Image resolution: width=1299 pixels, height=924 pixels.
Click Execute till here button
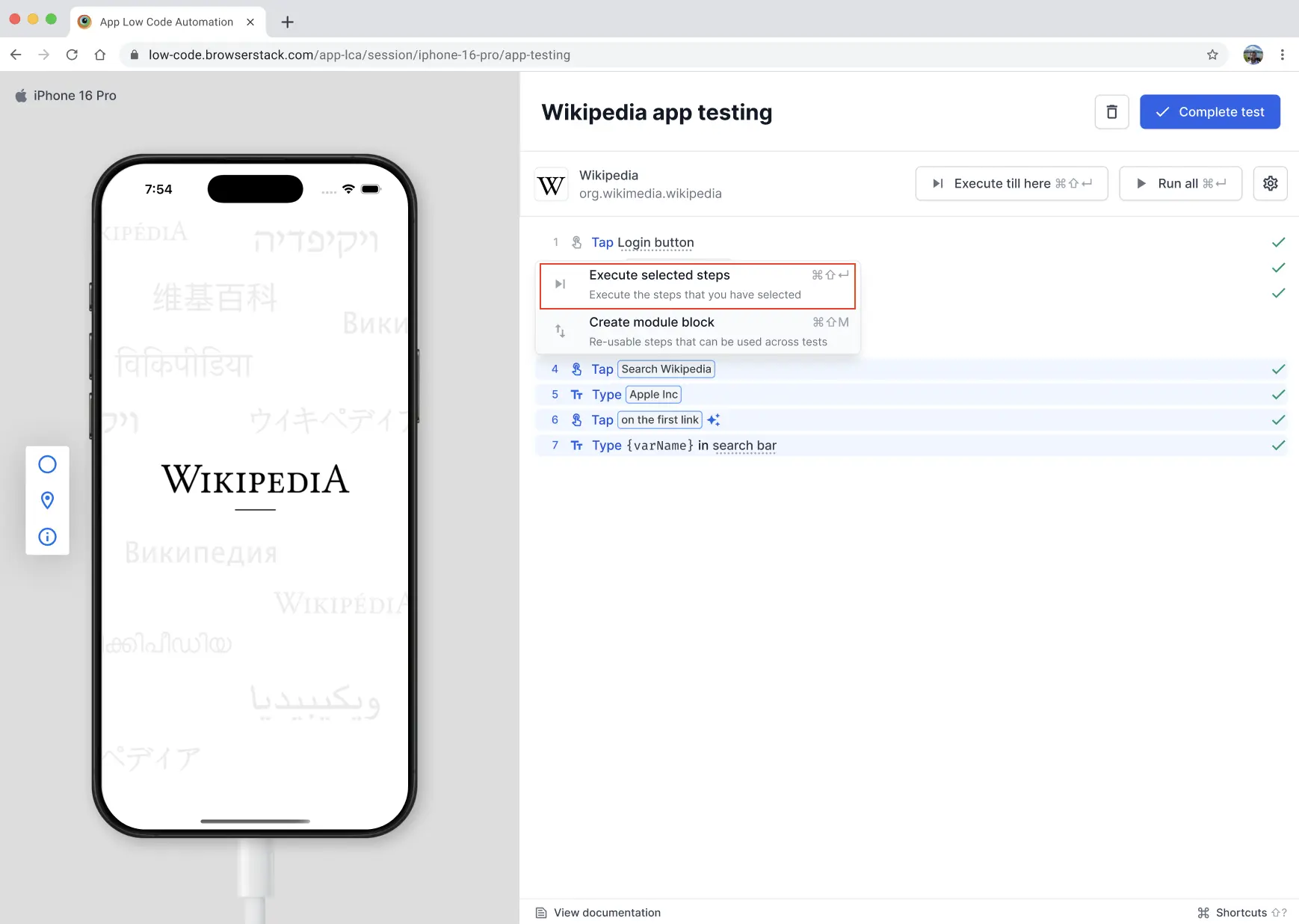1011,183
